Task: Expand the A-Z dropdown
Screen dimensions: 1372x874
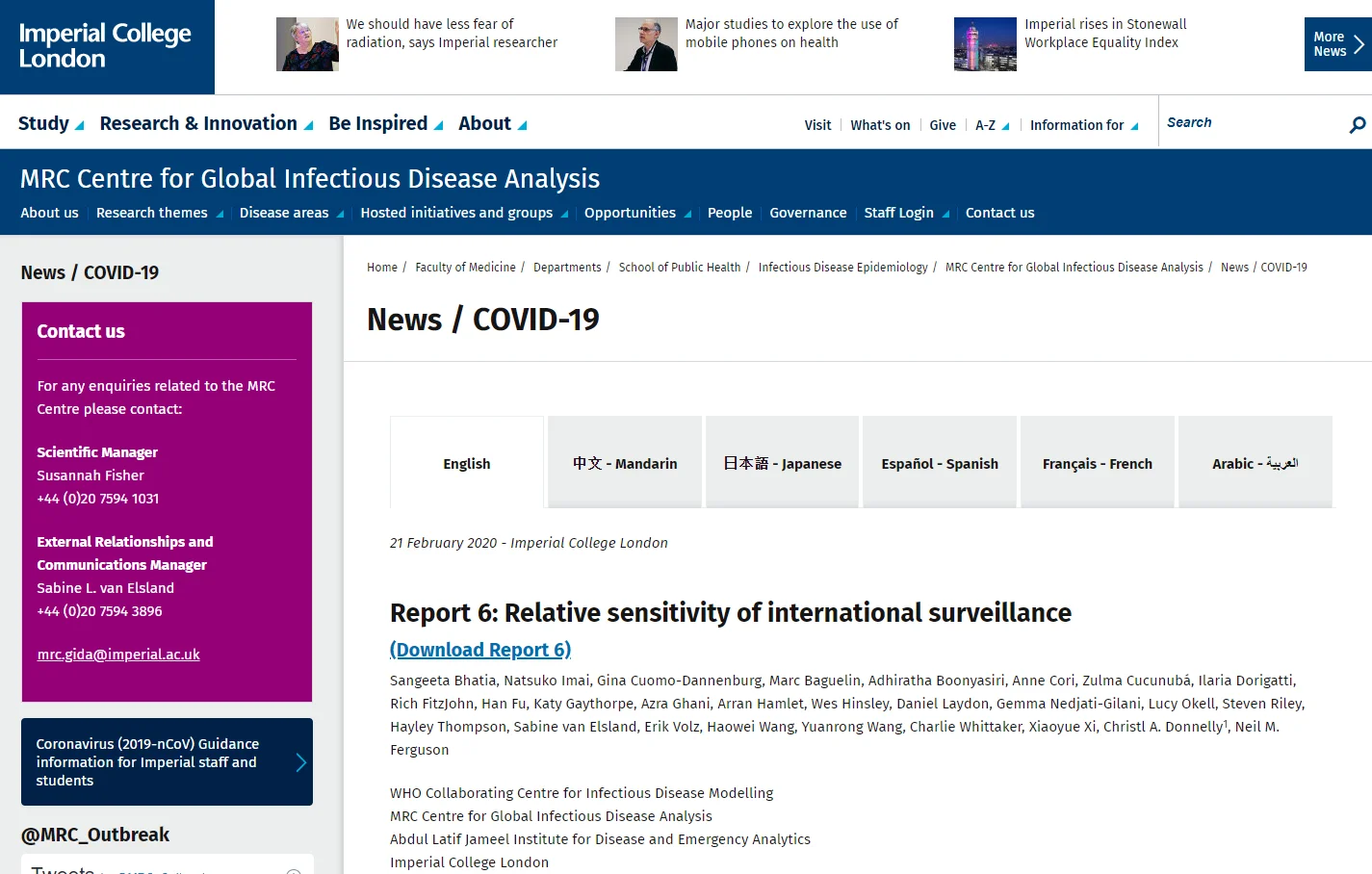Action: click(992, 125)
